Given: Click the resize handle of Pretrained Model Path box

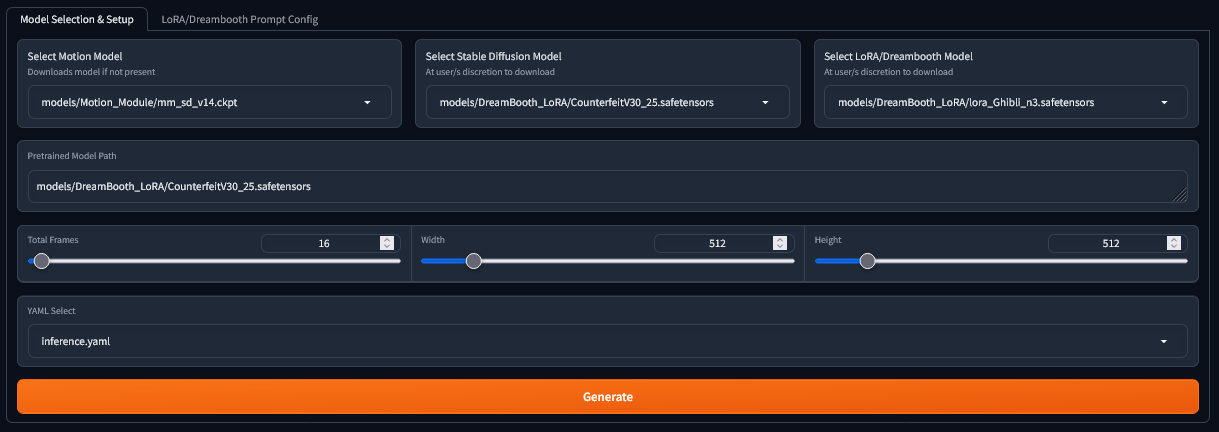Looking at the screenshot, I should click(x=1180, y=197).
